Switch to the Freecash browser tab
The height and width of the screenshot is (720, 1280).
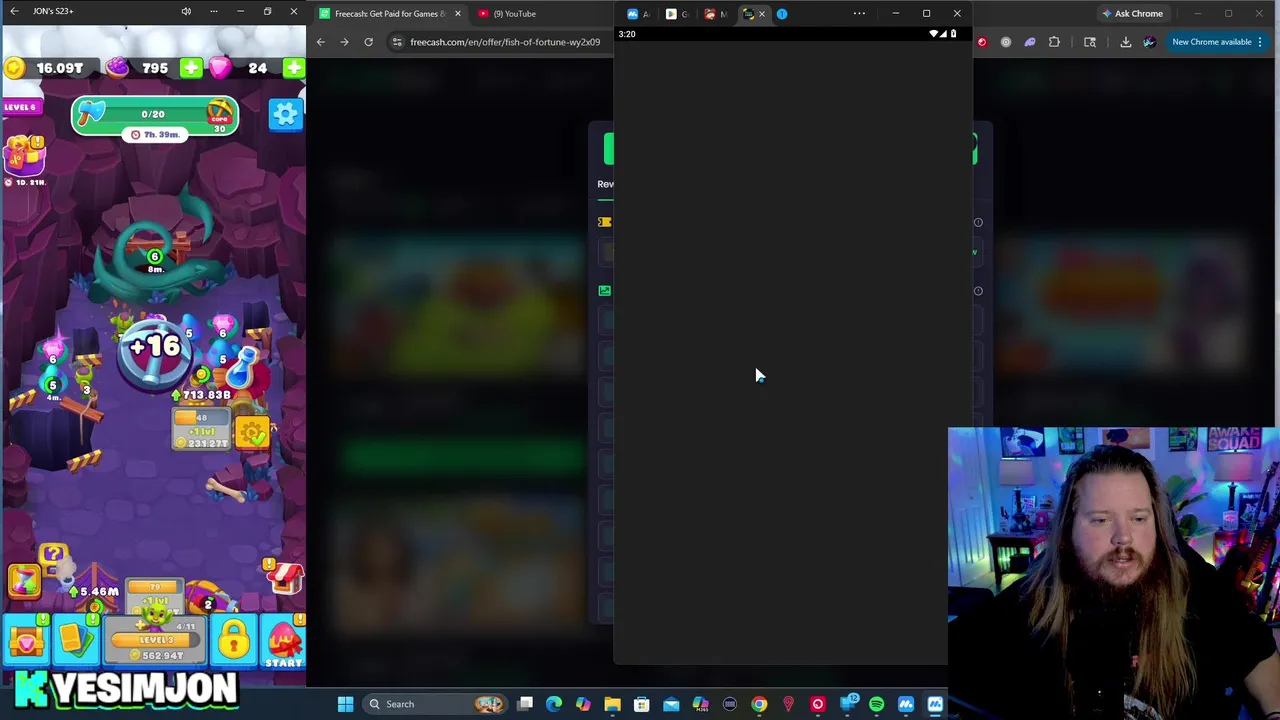pos(390,13)
